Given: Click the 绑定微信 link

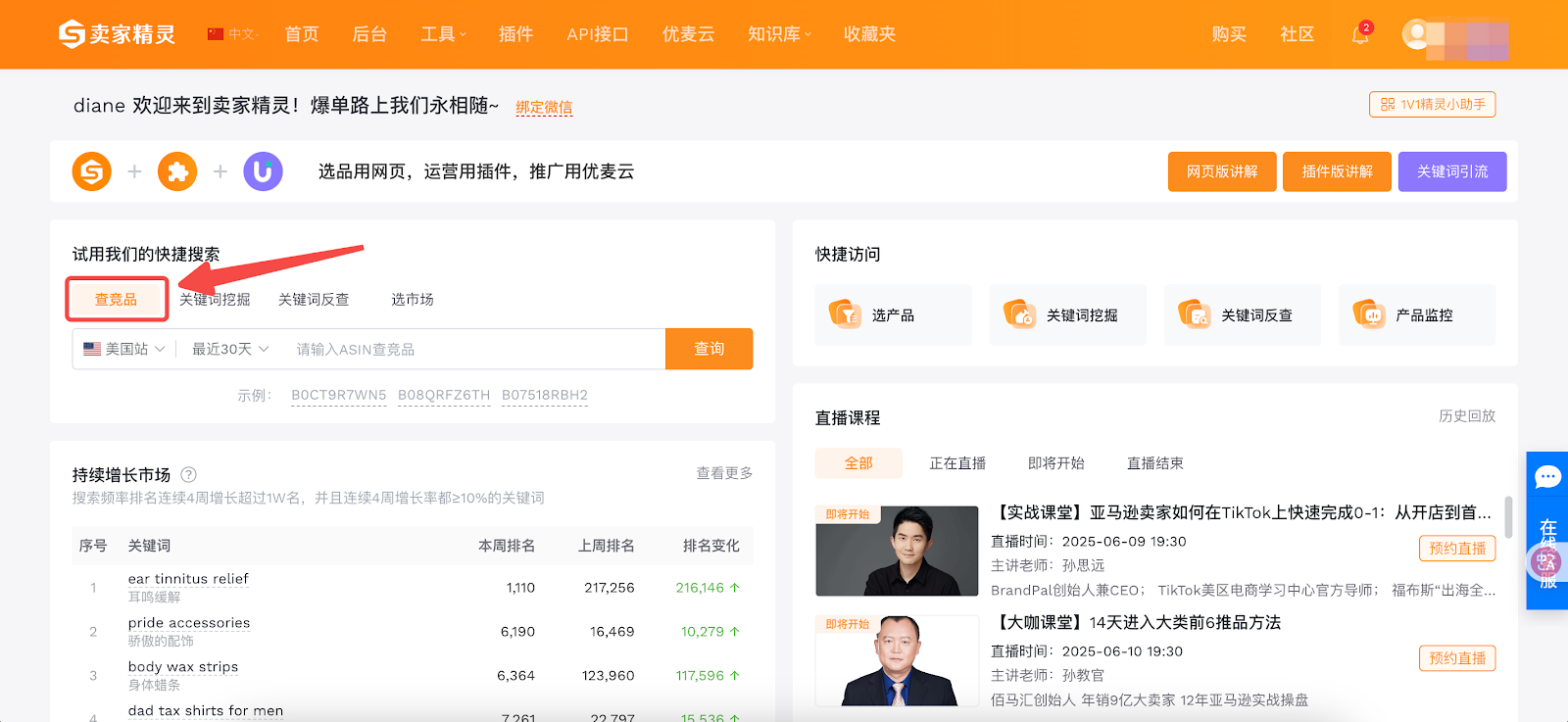Looking at the screenshot, I should (544, 107).
